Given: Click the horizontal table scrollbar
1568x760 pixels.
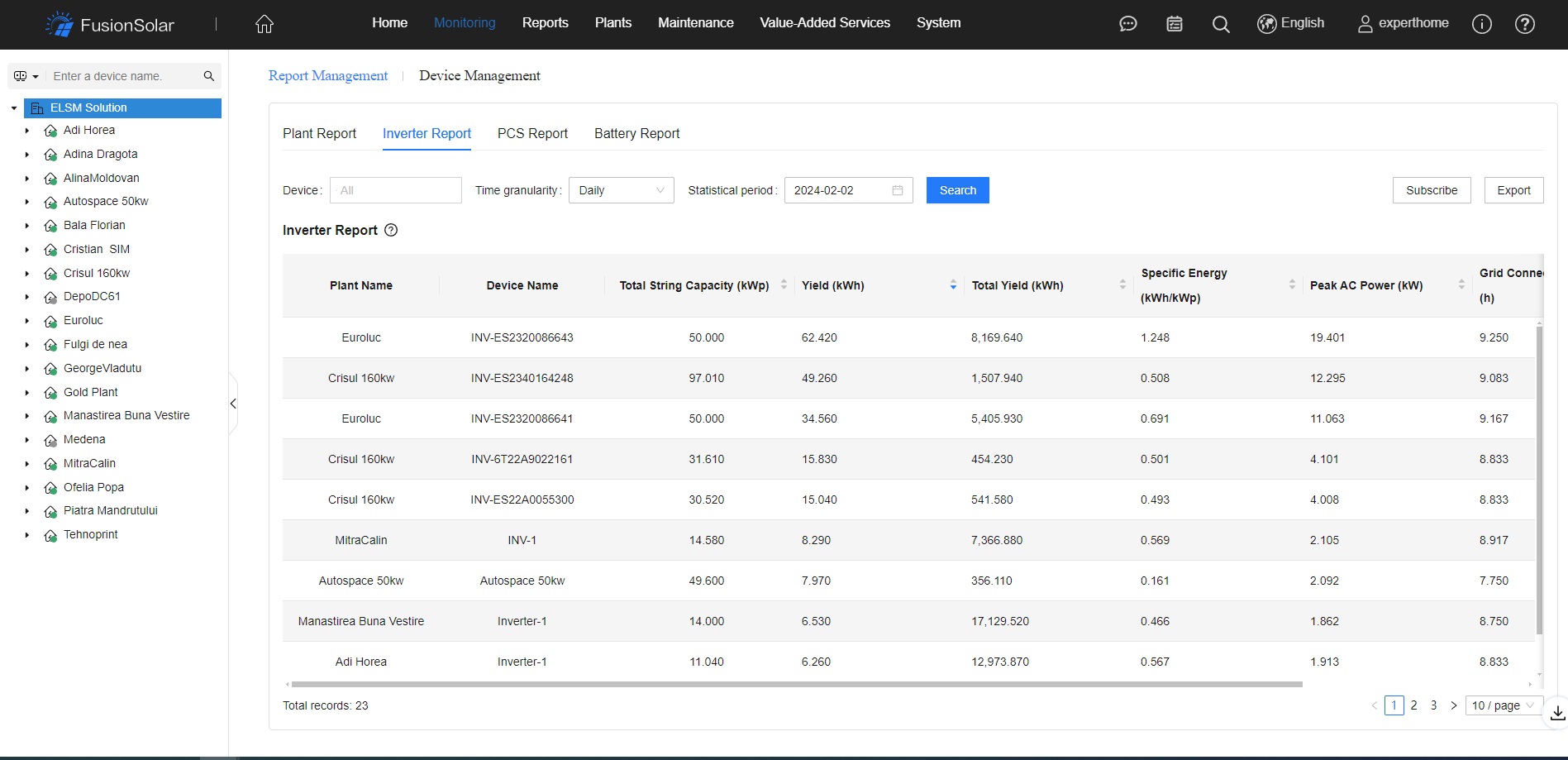Looking at the screenshot, I should (x=796, y=685).
